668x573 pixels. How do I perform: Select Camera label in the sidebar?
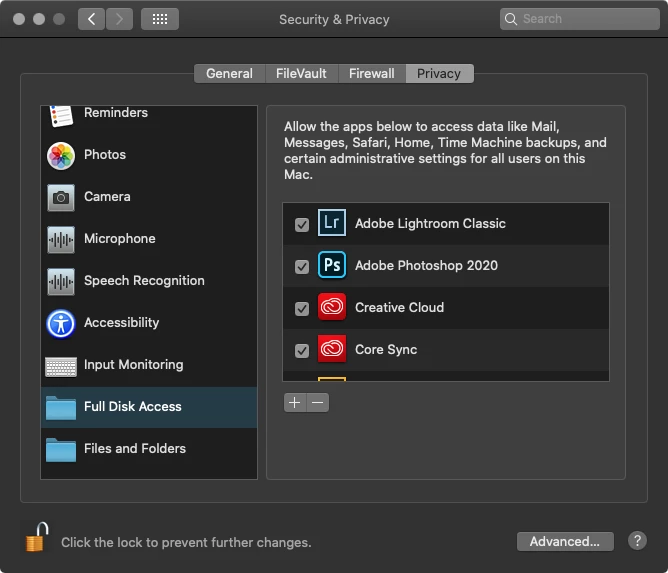click(x=107, y=196)
